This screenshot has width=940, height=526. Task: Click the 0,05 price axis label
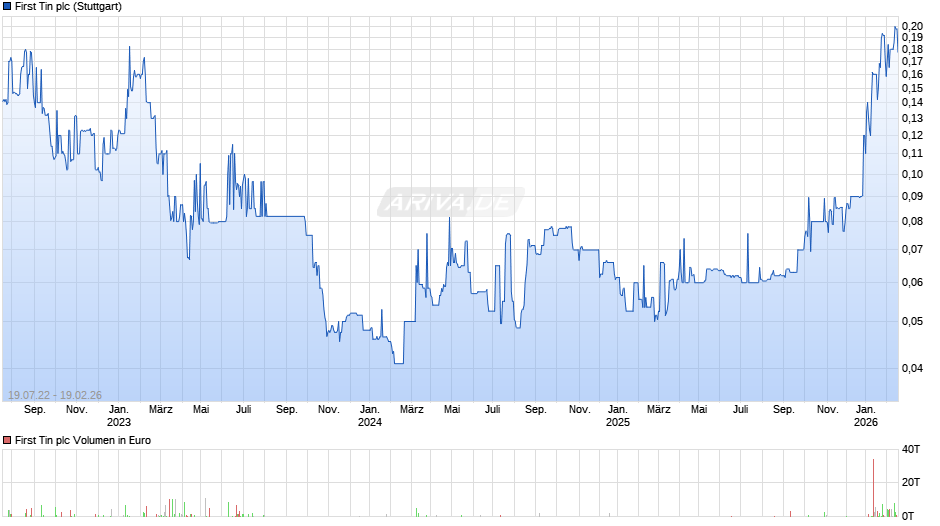(x=912, y=321)
